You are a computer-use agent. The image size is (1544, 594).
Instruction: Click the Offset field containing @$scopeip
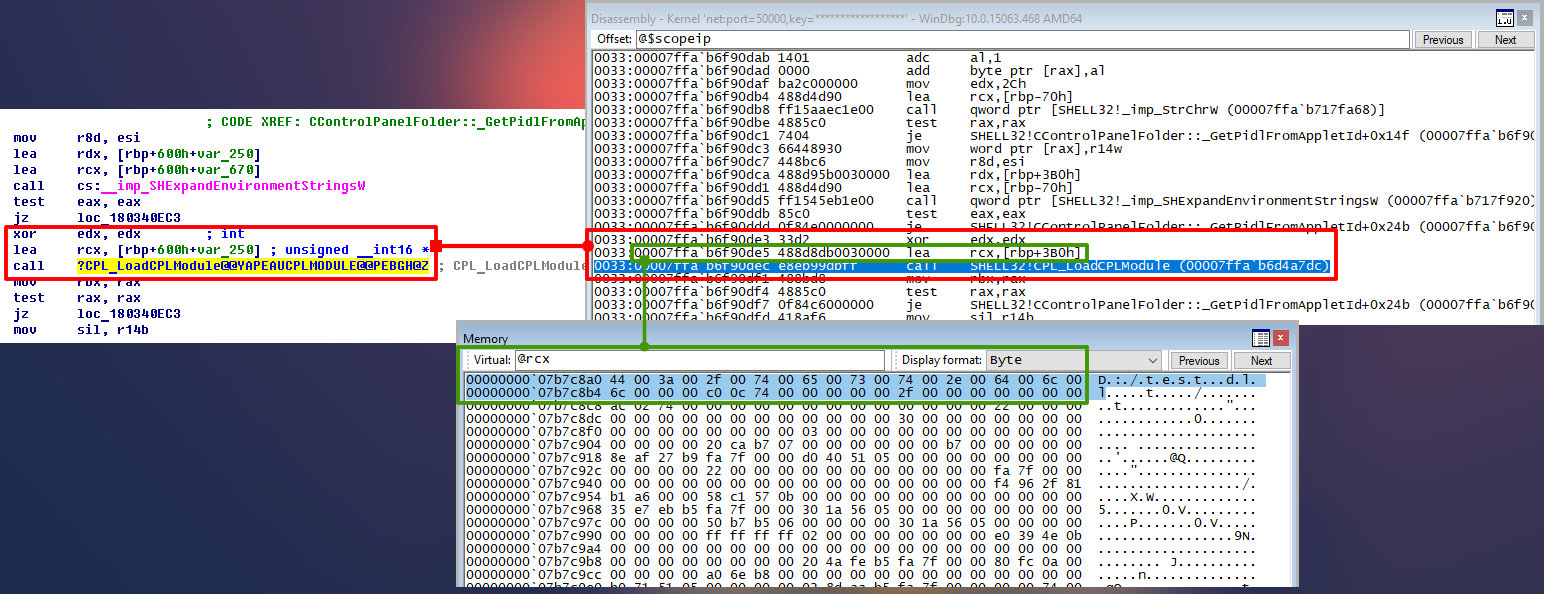pos(1020,40)
